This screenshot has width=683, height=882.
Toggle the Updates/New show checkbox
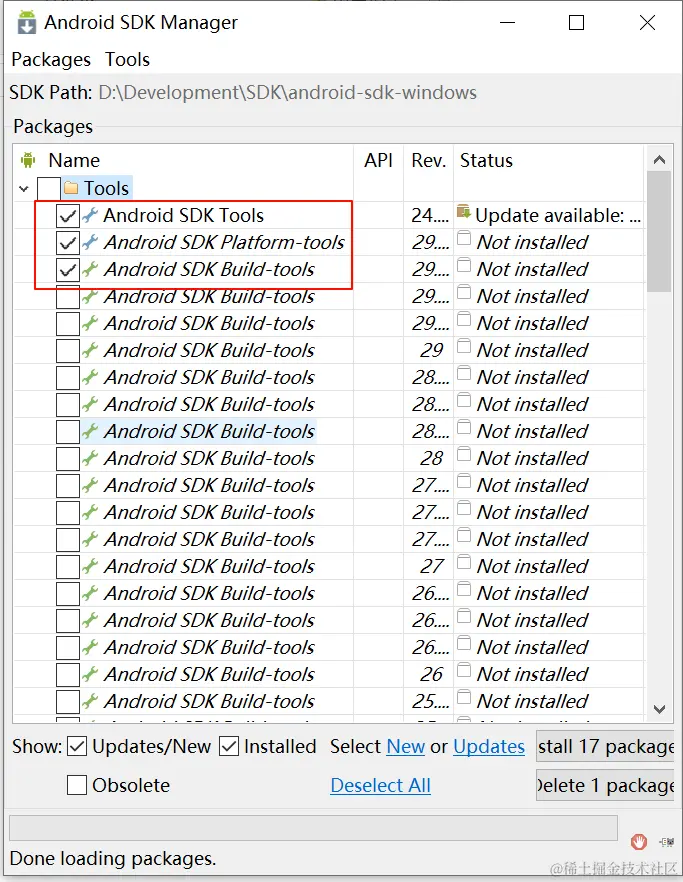click(77, 746)
